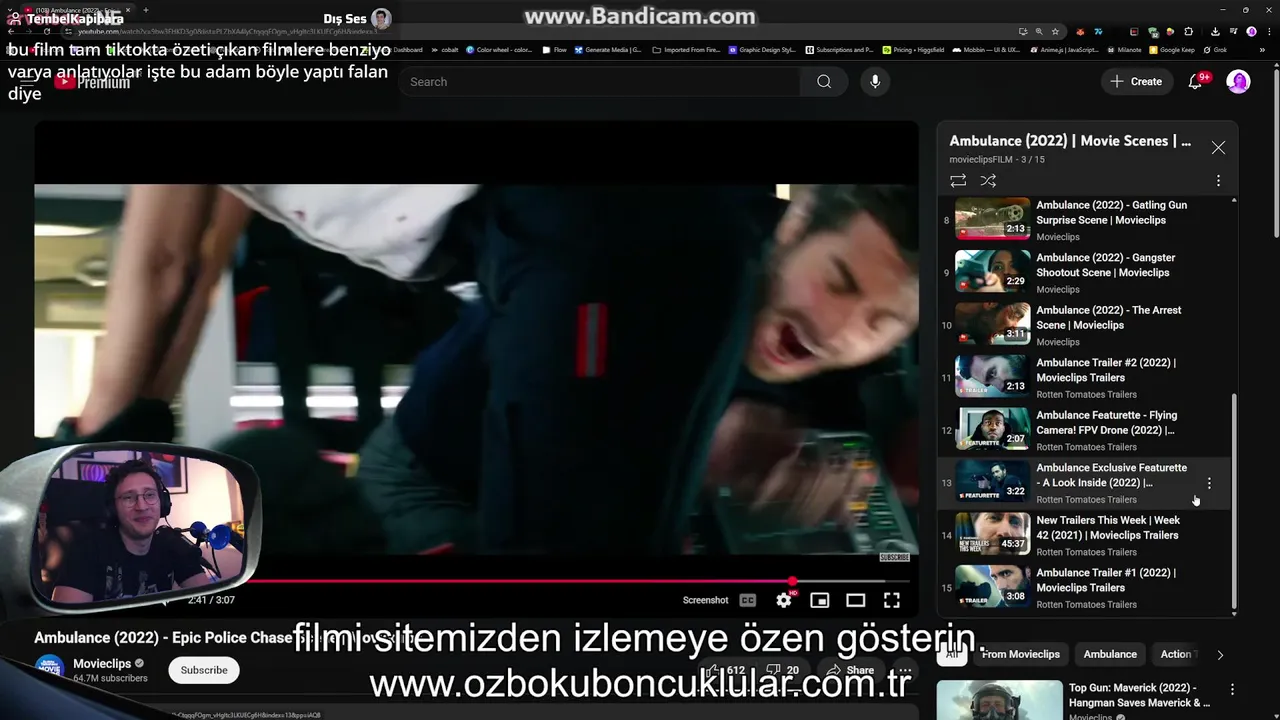Open Pricing Higgsfield bookmark
The height and width of the screenshot is (720, 1280).
point(912,50)
